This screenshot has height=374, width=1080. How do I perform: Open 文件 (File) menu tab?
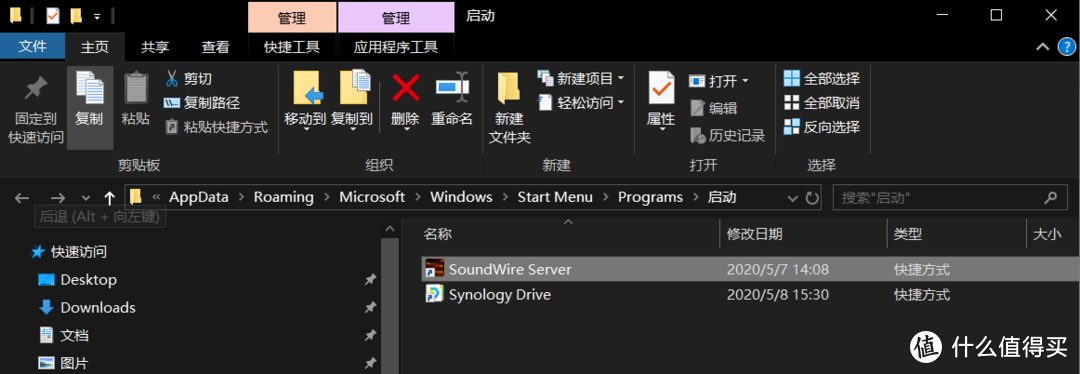pos(32,46)
